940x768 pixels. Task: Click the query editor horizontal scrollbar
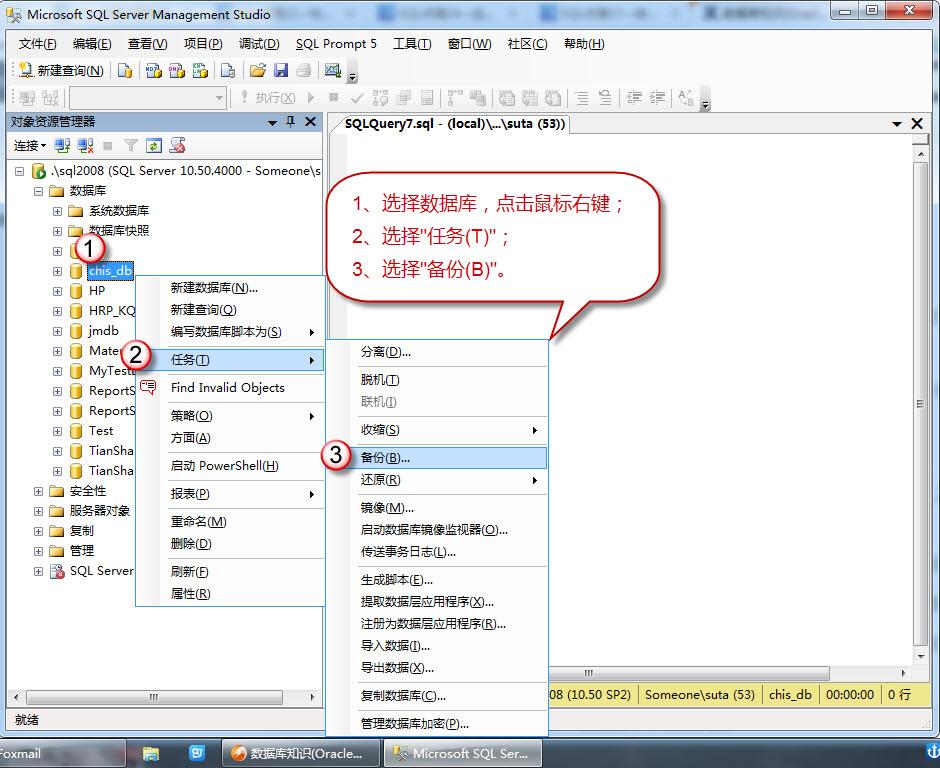click(689, 673)
